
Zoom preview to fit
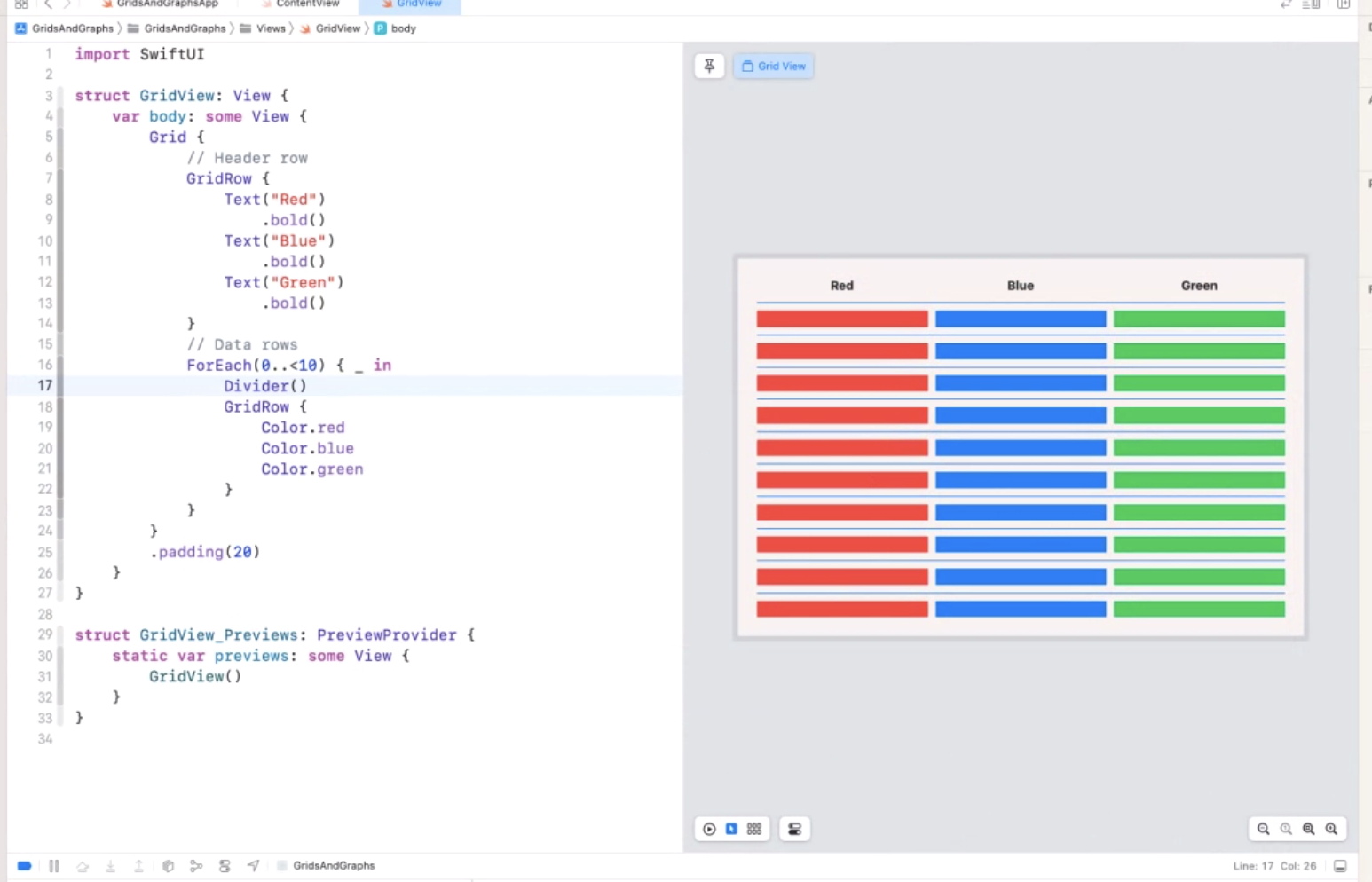coord(1309,829)
